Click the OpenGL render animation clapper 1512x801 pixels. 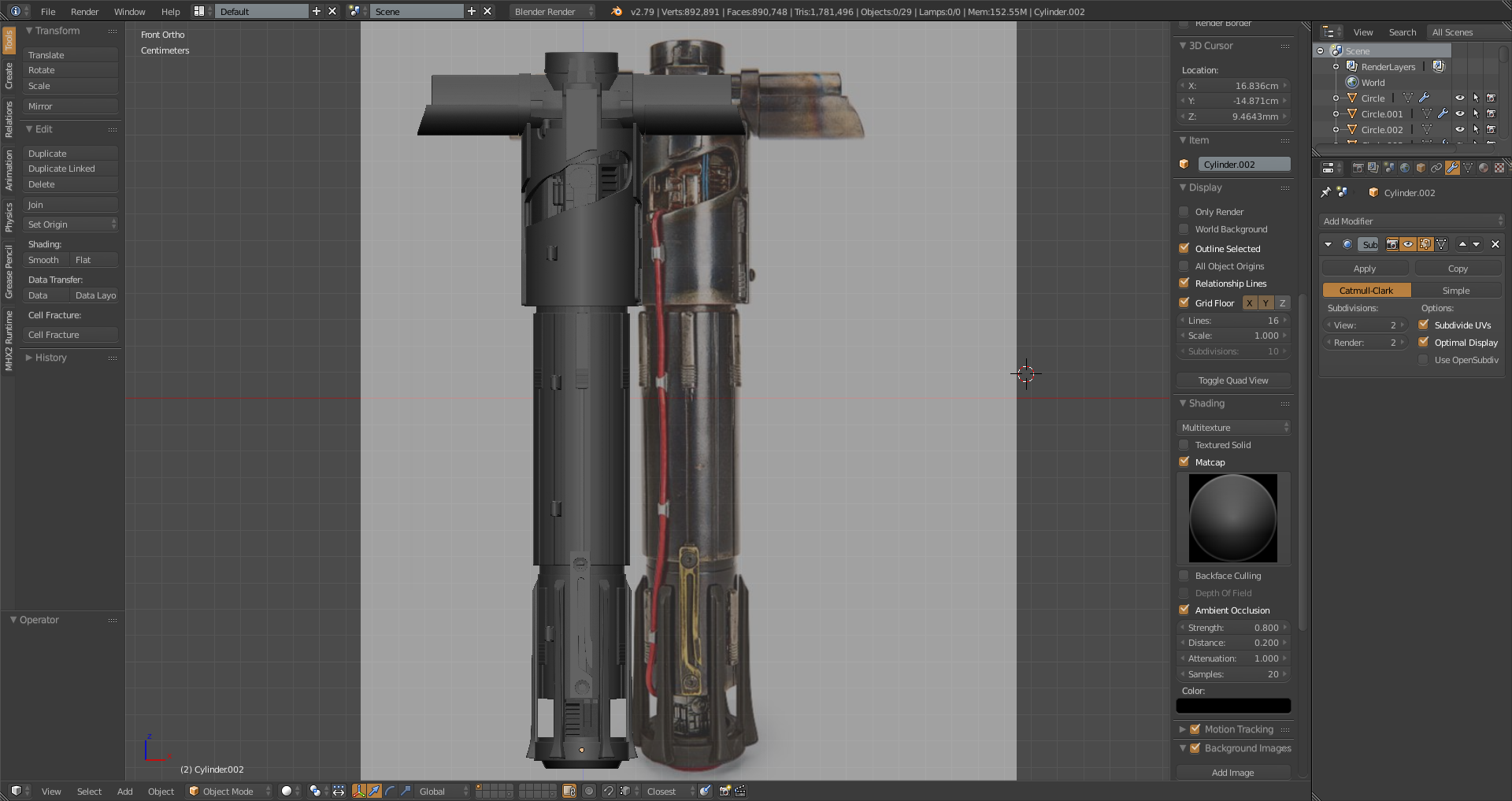point(740,791)
